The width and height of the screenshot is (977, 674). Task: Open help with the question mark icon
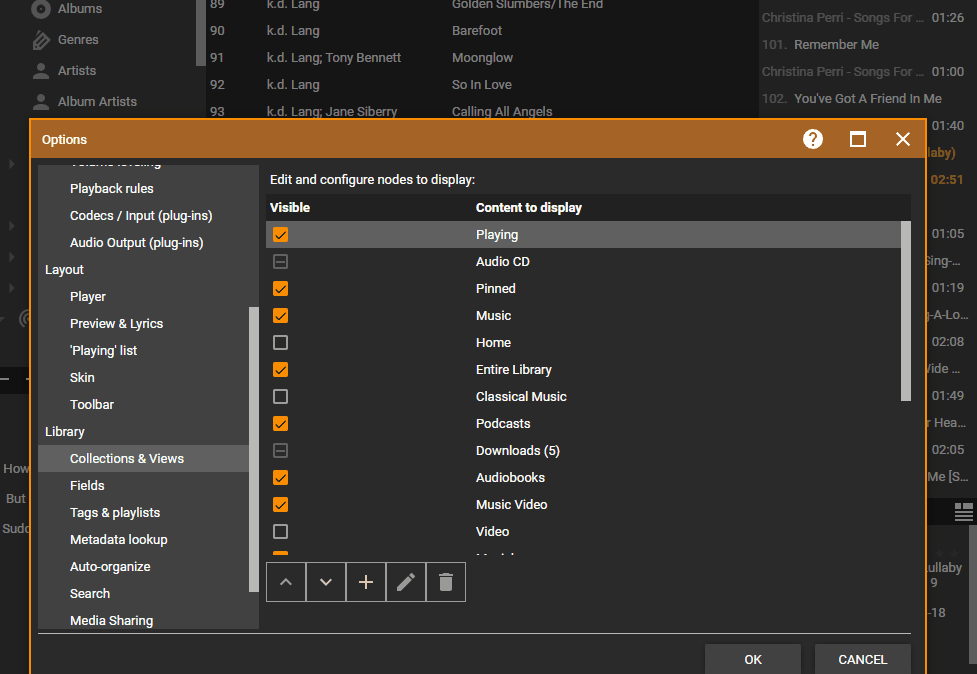tap(813, 139)
